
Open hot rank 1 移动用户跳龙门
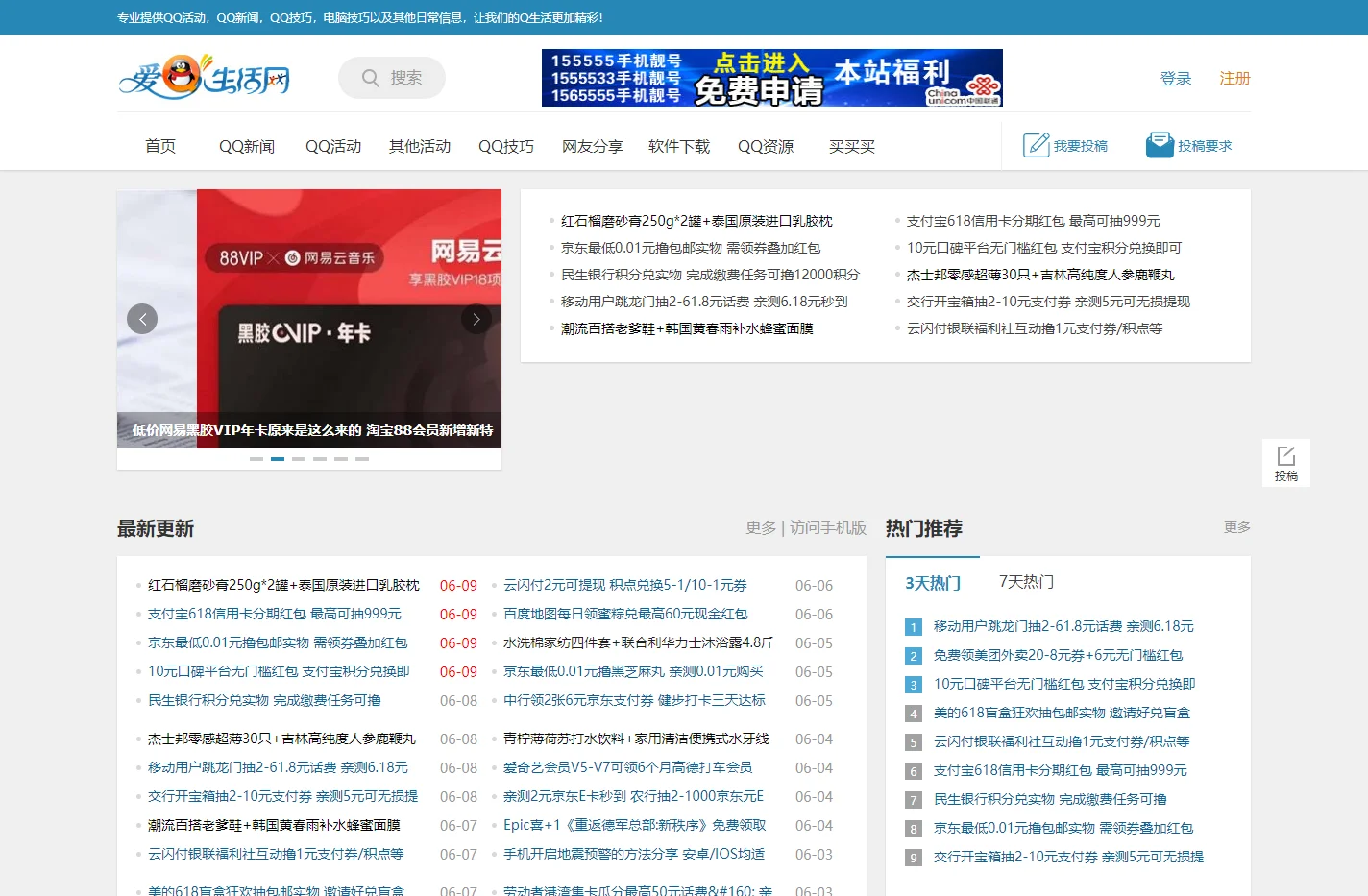(1063, 626)
